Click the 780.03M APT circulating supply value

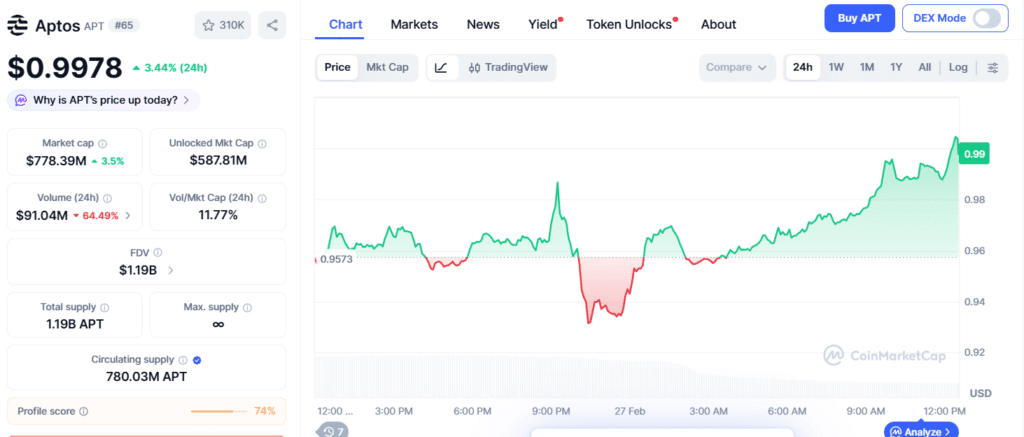click(x=146, y=376)
